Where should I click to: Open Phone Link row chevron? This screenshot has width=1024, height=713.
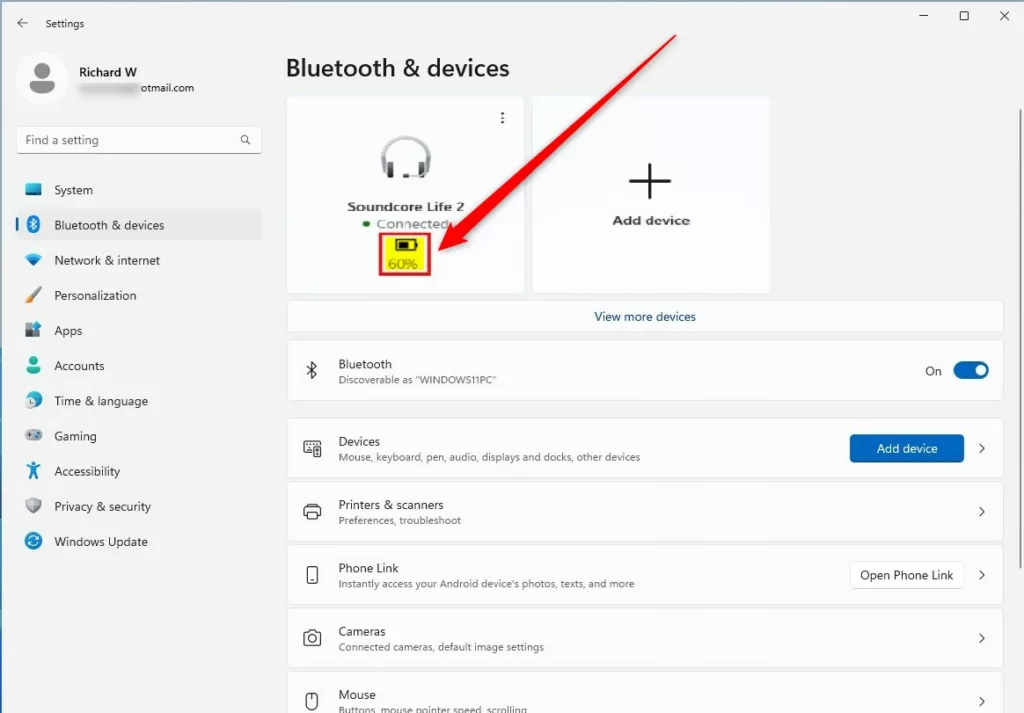[x=982, y=575]
